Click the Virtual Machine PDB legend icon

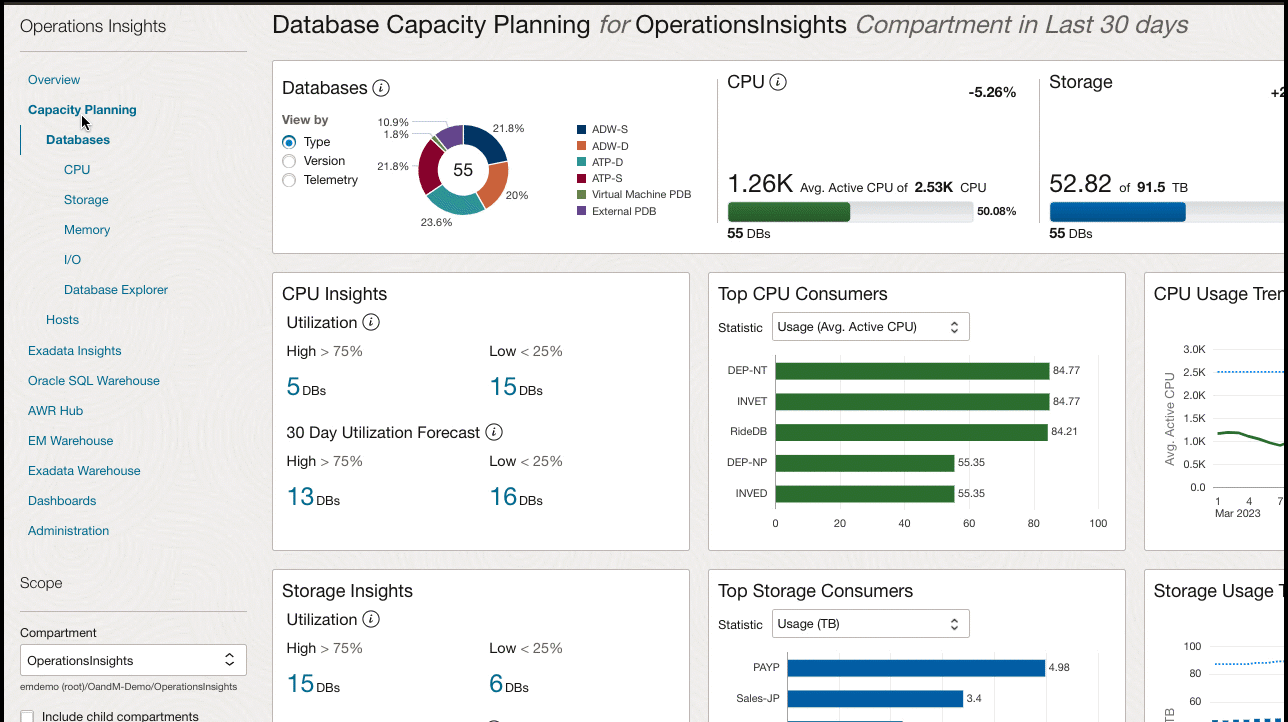pyautogui.click(x=581, y=194)
